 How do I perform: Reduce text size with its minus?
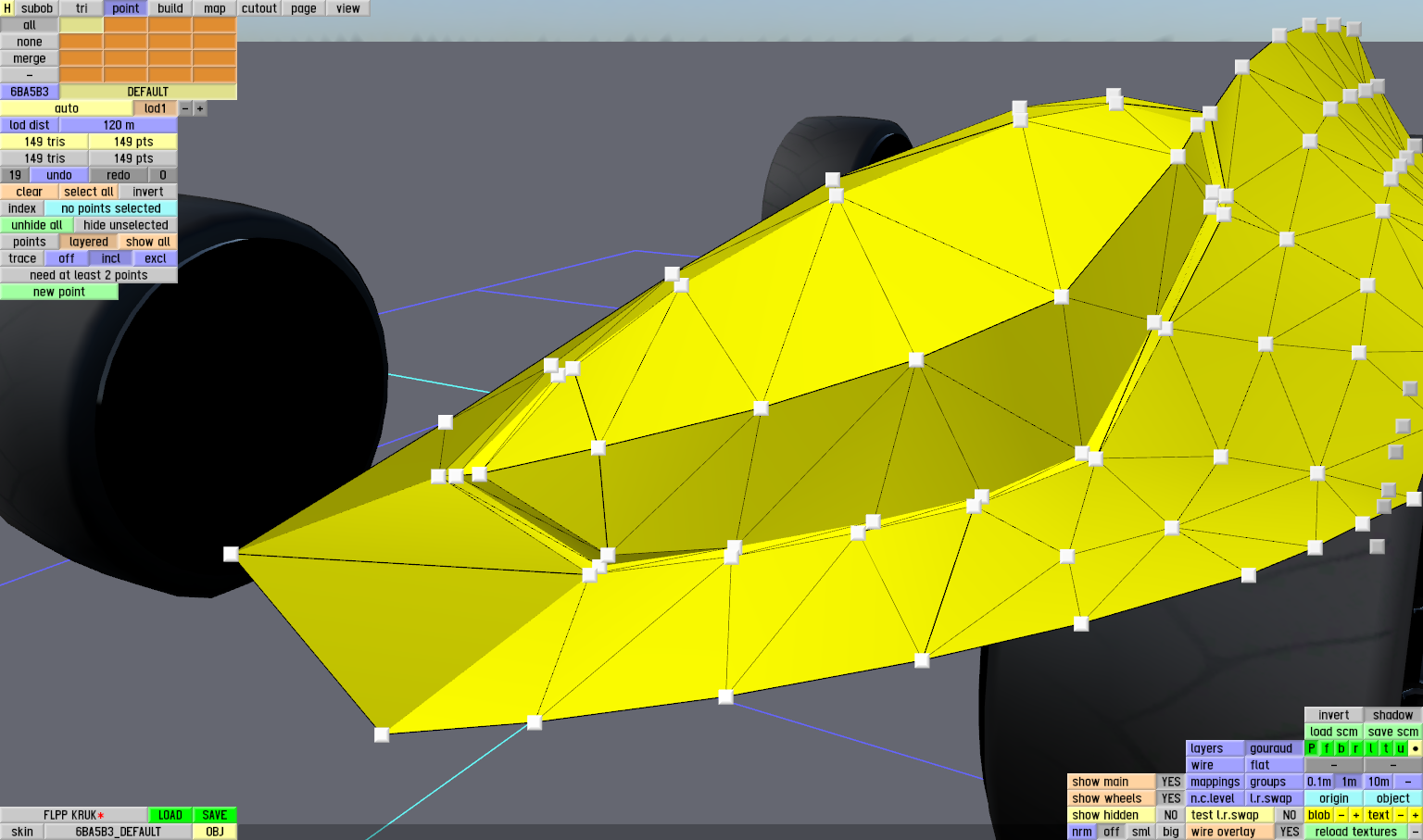click(1400, 815)
